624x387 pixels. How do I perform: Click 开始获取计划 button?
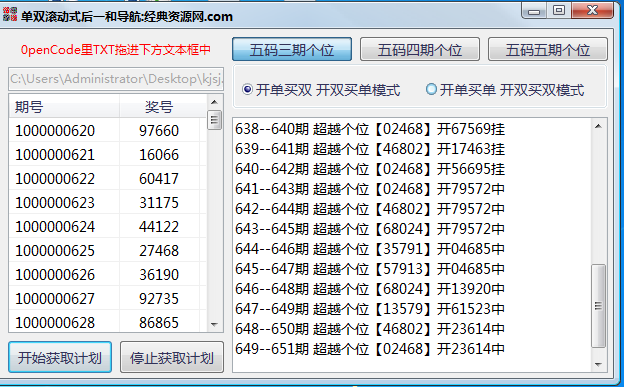[60, 357]
